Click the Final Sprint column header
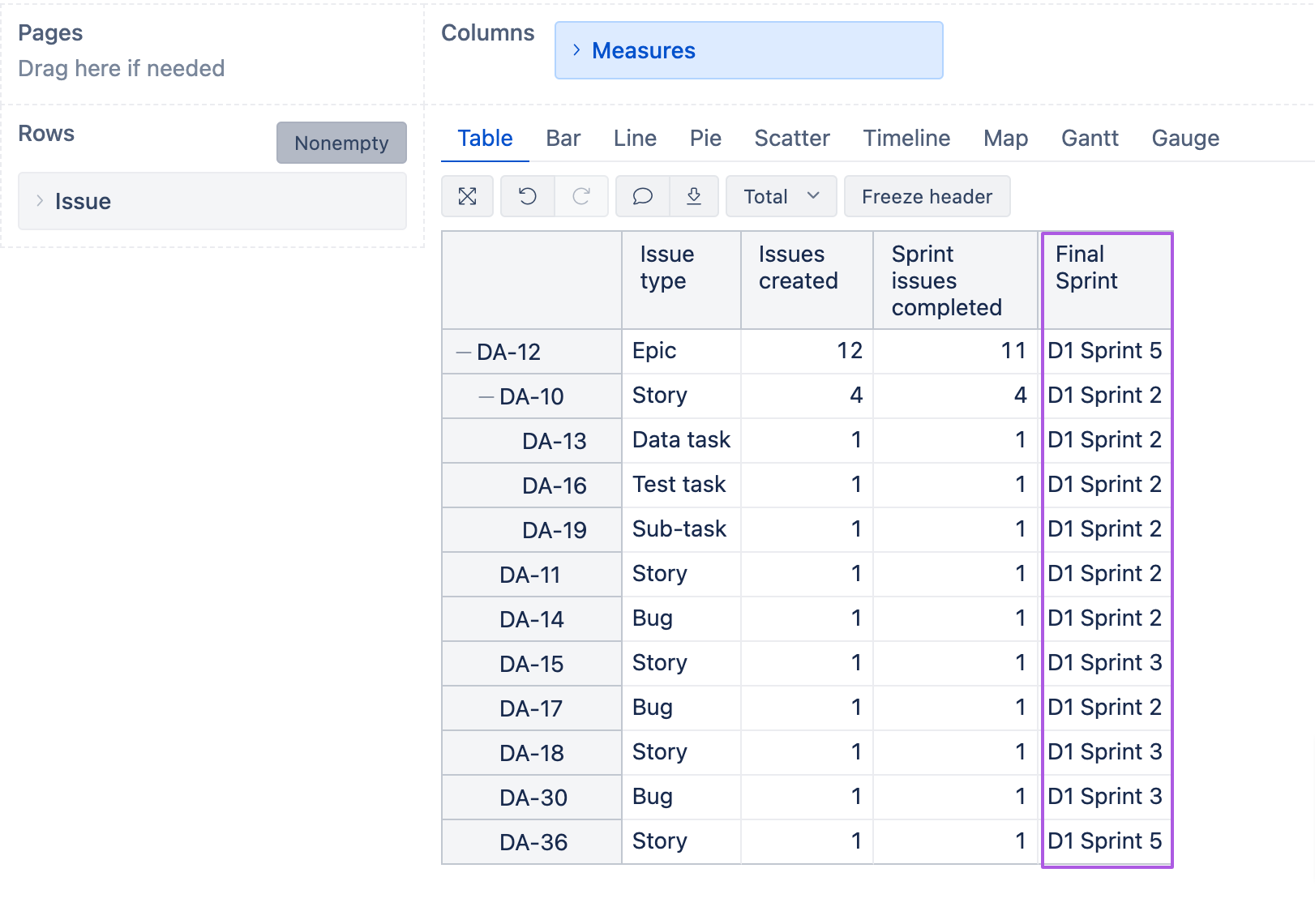The height and width of the screenshot is (924, 1315). point(1107,280)
